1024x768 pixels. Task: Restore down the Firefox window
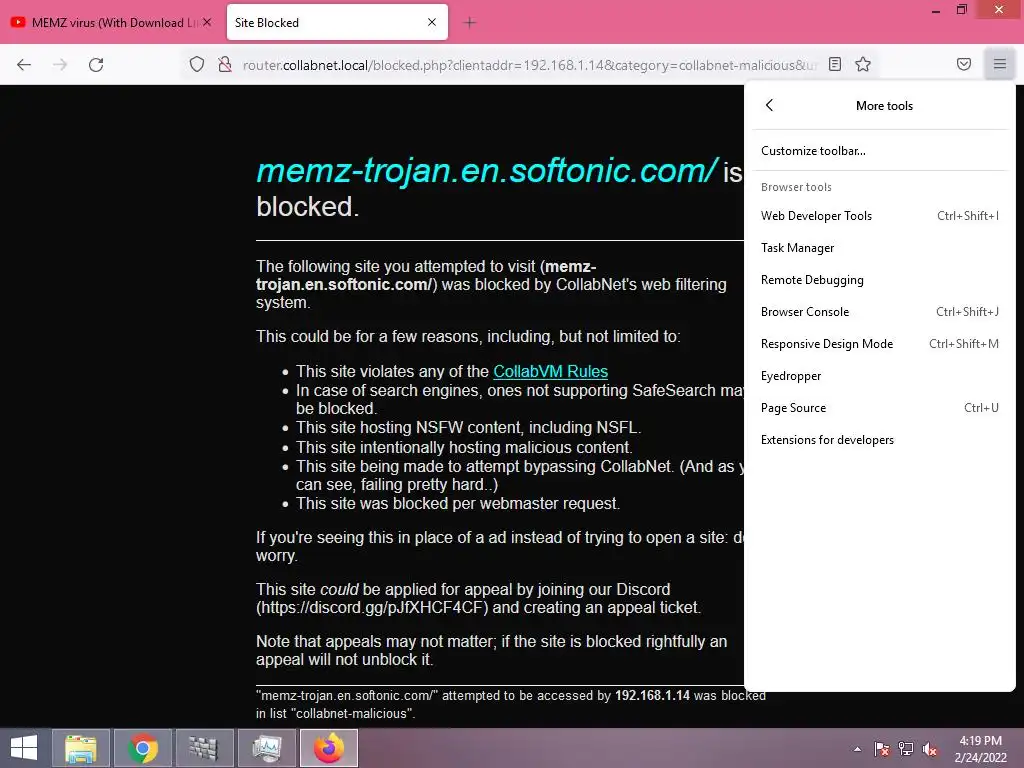[961, 10]
